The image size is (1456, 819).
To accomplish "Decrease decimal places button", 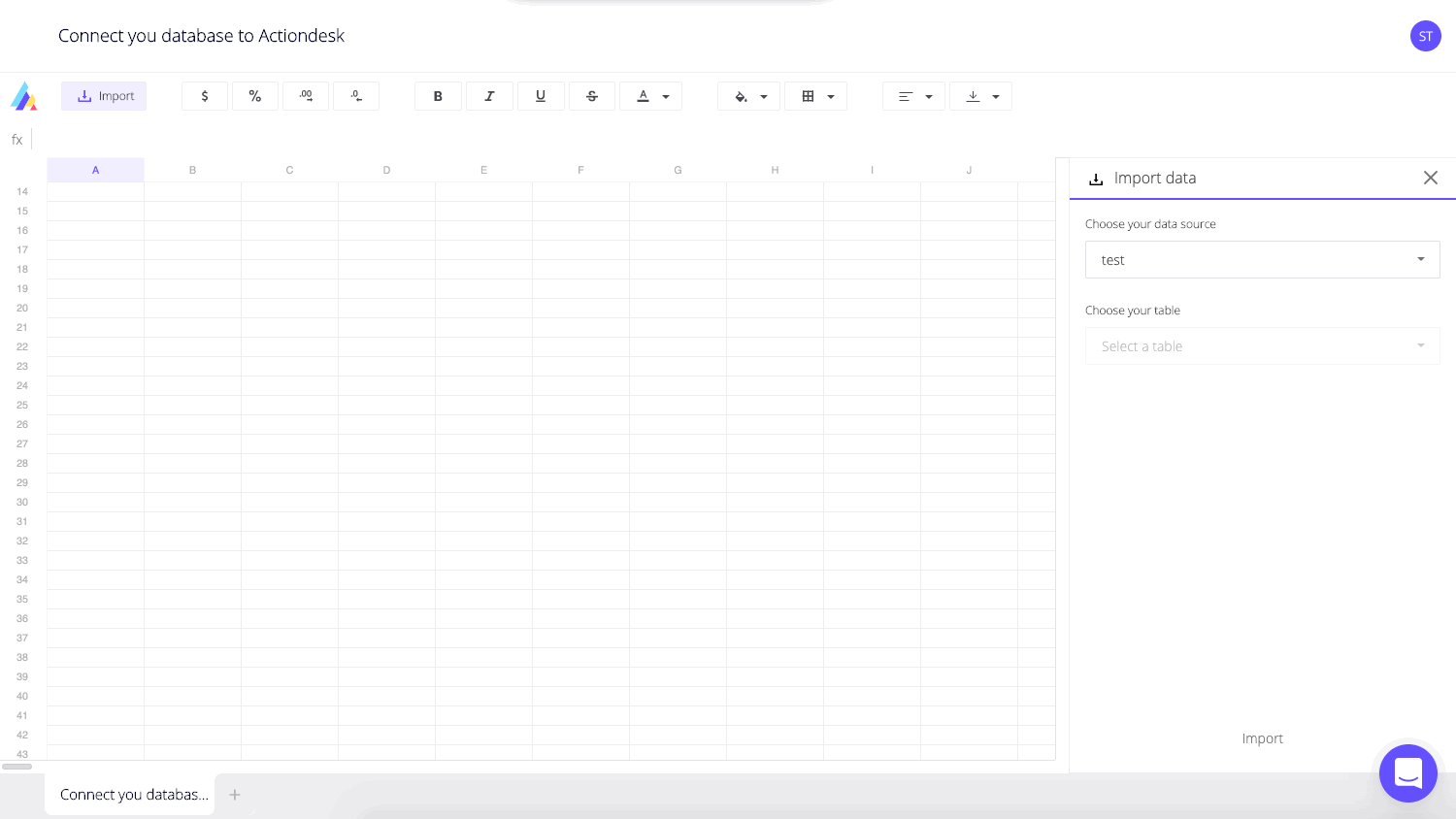I will pos(356,96).
